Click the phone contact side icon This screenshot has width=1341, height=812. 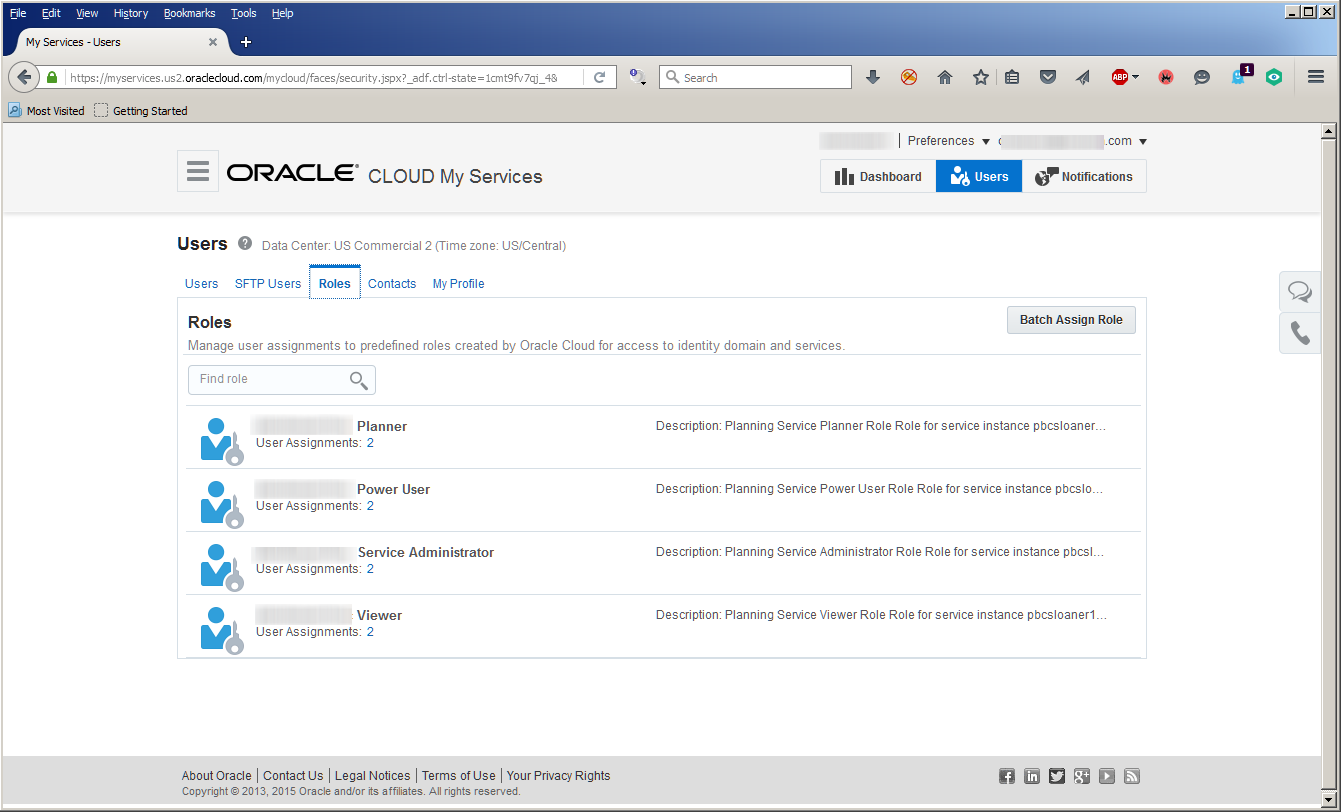(x=1300, y=333)
